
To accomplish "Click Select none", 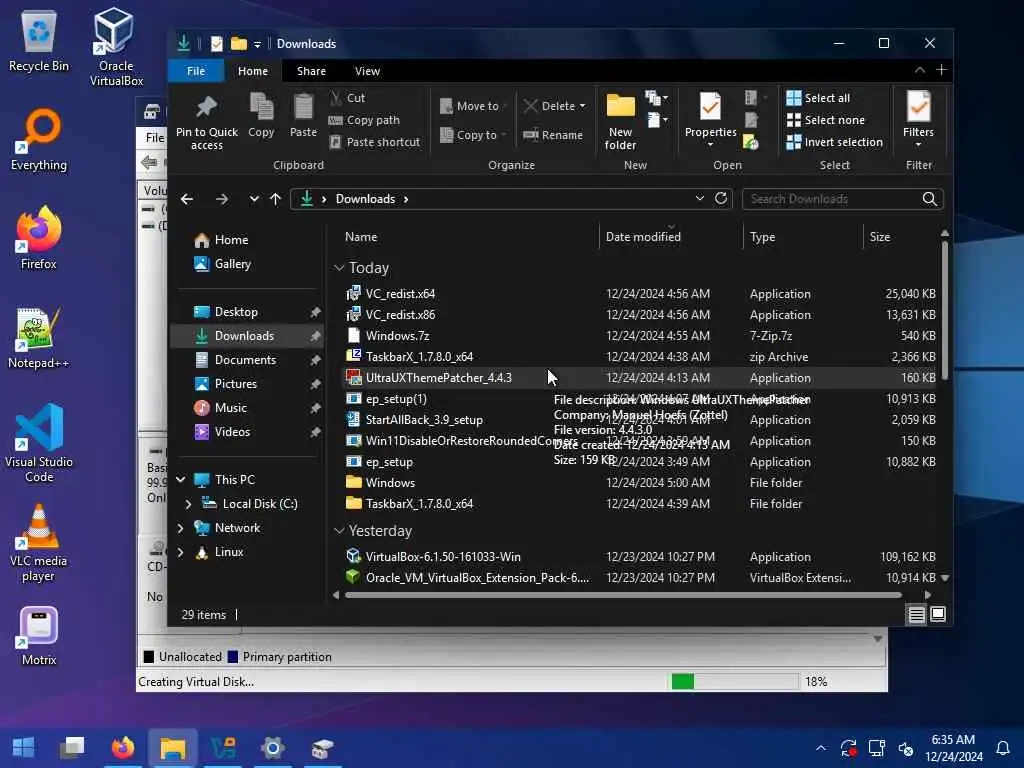I will pyautogui.click(x=825, y=120).
